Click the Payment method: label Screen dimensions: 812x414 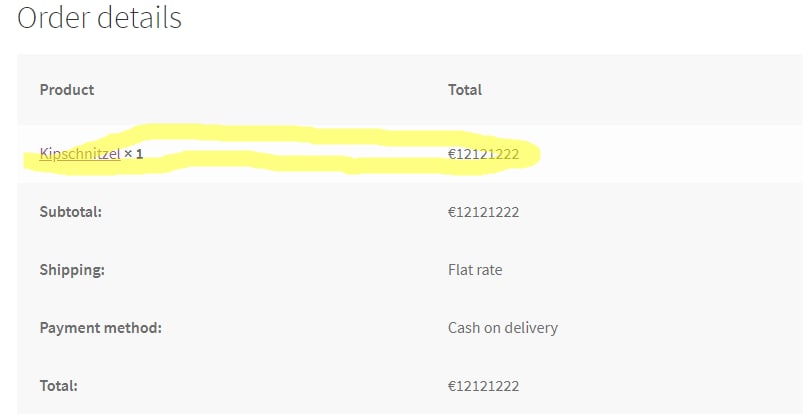100,328
